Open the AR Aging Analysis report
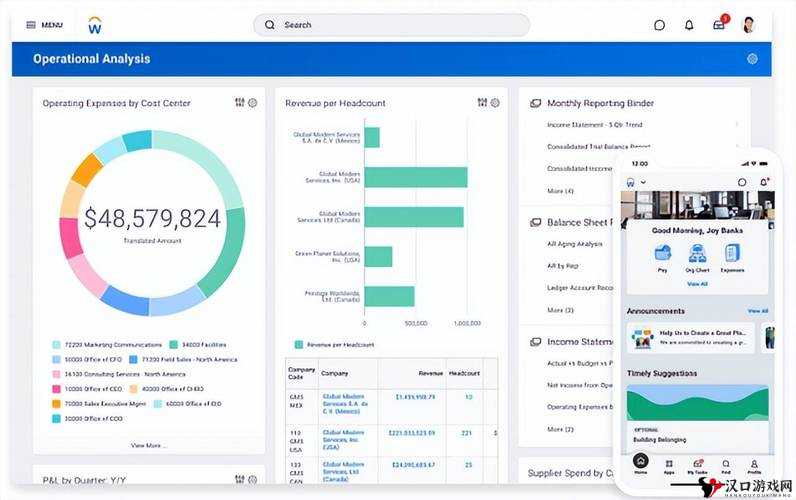This screenshot has width=796, height=500. pos(575,244)
